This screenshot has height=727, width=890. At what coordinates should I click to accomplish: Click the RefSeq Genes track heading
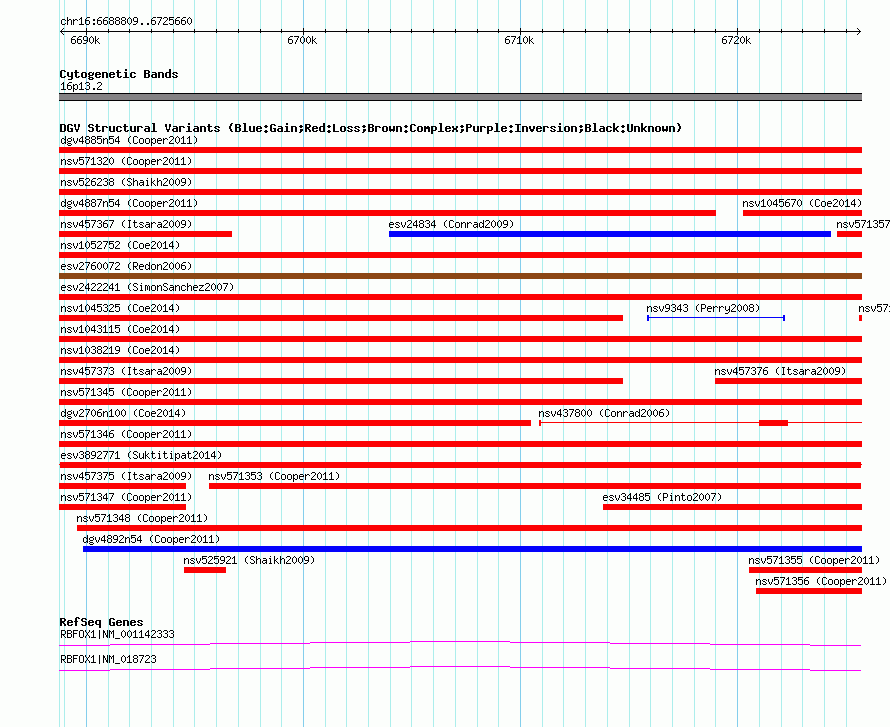101,622
